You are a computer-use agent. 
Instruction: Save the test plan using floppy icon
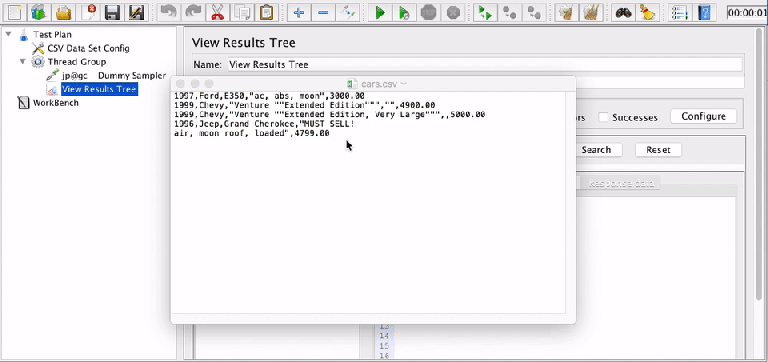tap(112, 12)
